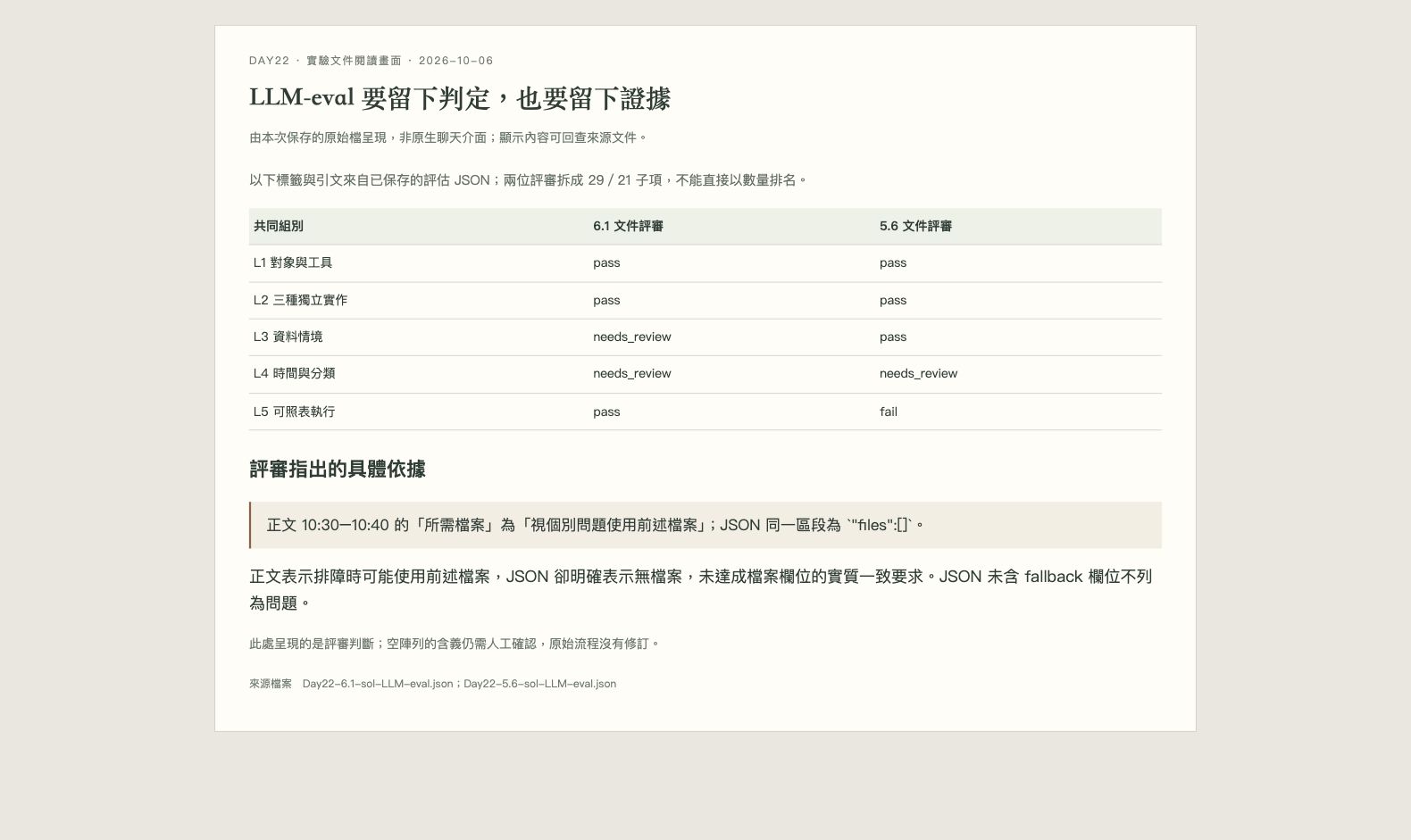Select the row label "L4 時間與分類"

(x=294, y=373)
